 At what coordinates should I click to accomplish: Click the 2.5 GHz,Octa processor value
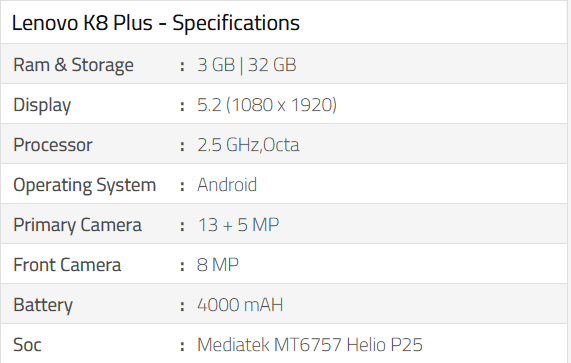[x=248, y=145]
